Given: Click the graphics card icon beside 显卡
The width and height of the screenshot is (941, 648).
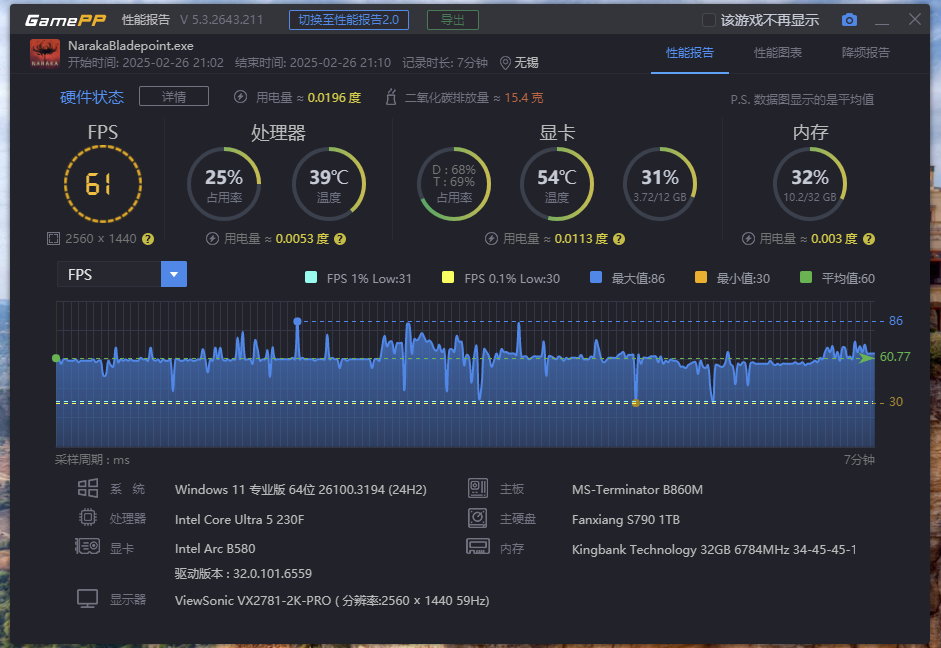Looking at the screenshot, I should click(88, 546).
